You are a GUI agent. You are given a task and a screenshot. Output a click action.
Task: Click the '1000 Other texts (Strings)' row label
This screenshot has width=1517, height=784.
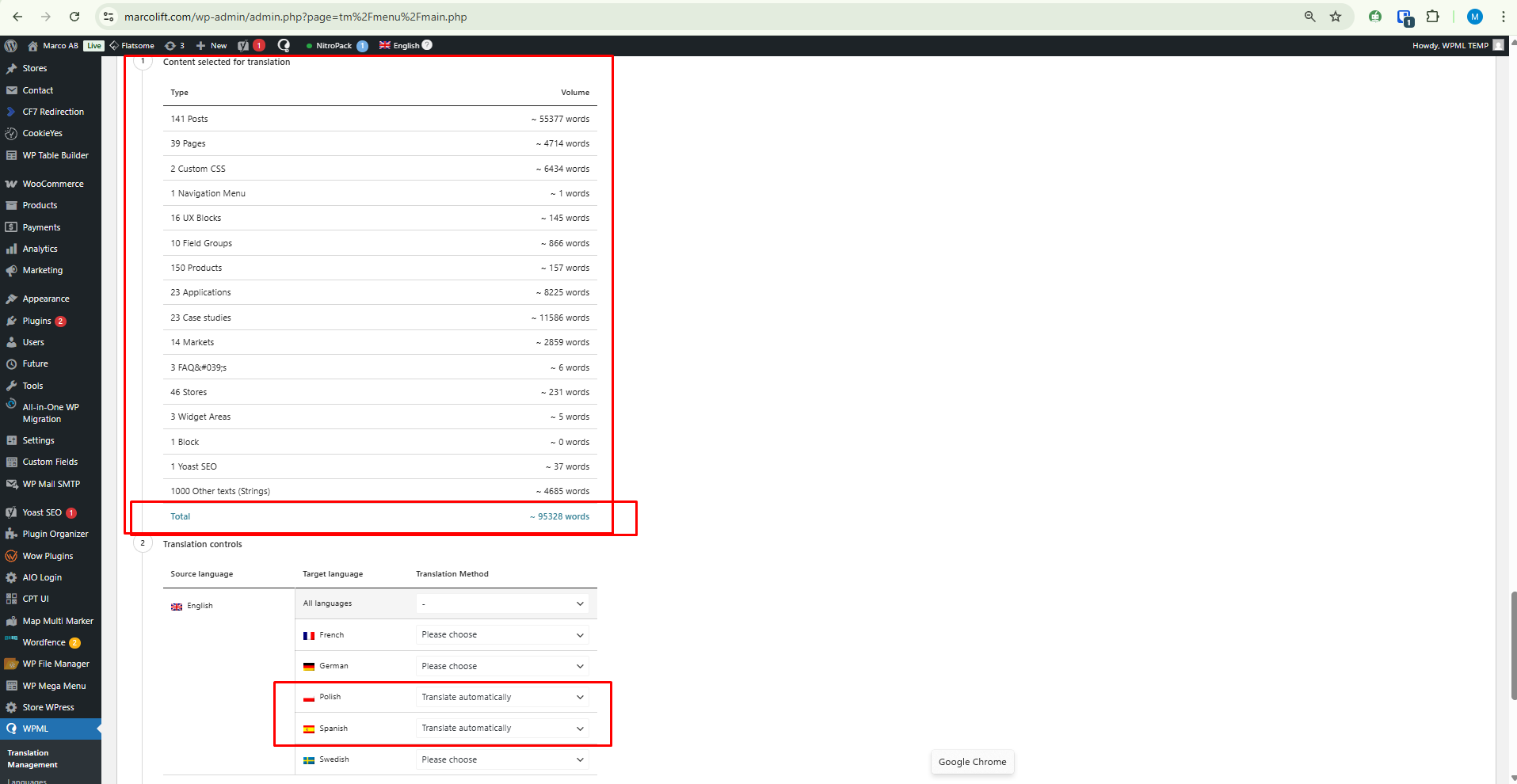pos(220,491)
